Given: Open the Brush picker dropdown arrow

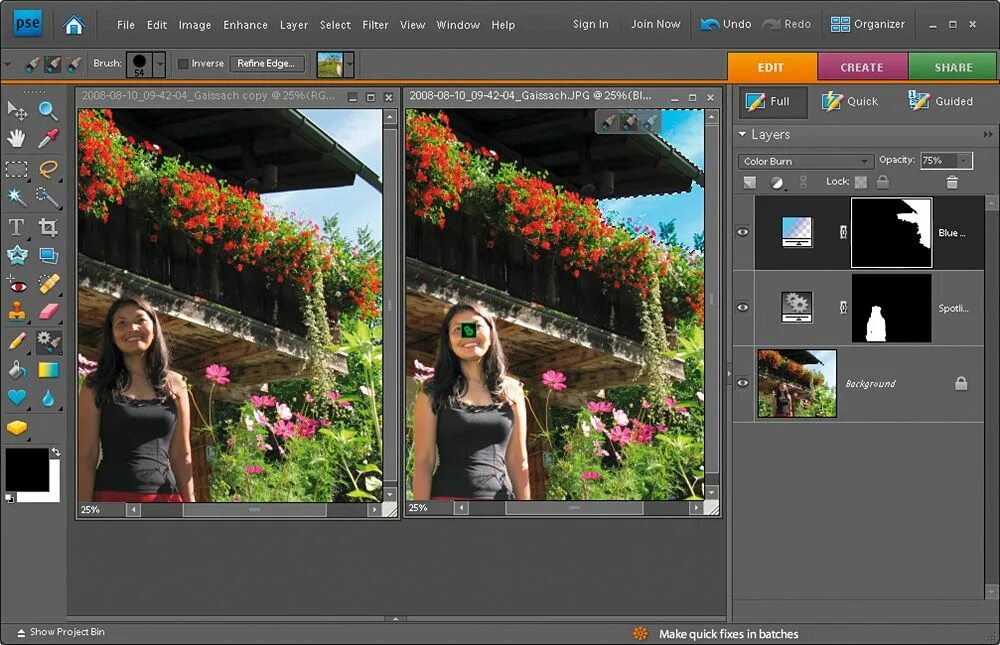Looking at the screenshot, I should point(160,64).
